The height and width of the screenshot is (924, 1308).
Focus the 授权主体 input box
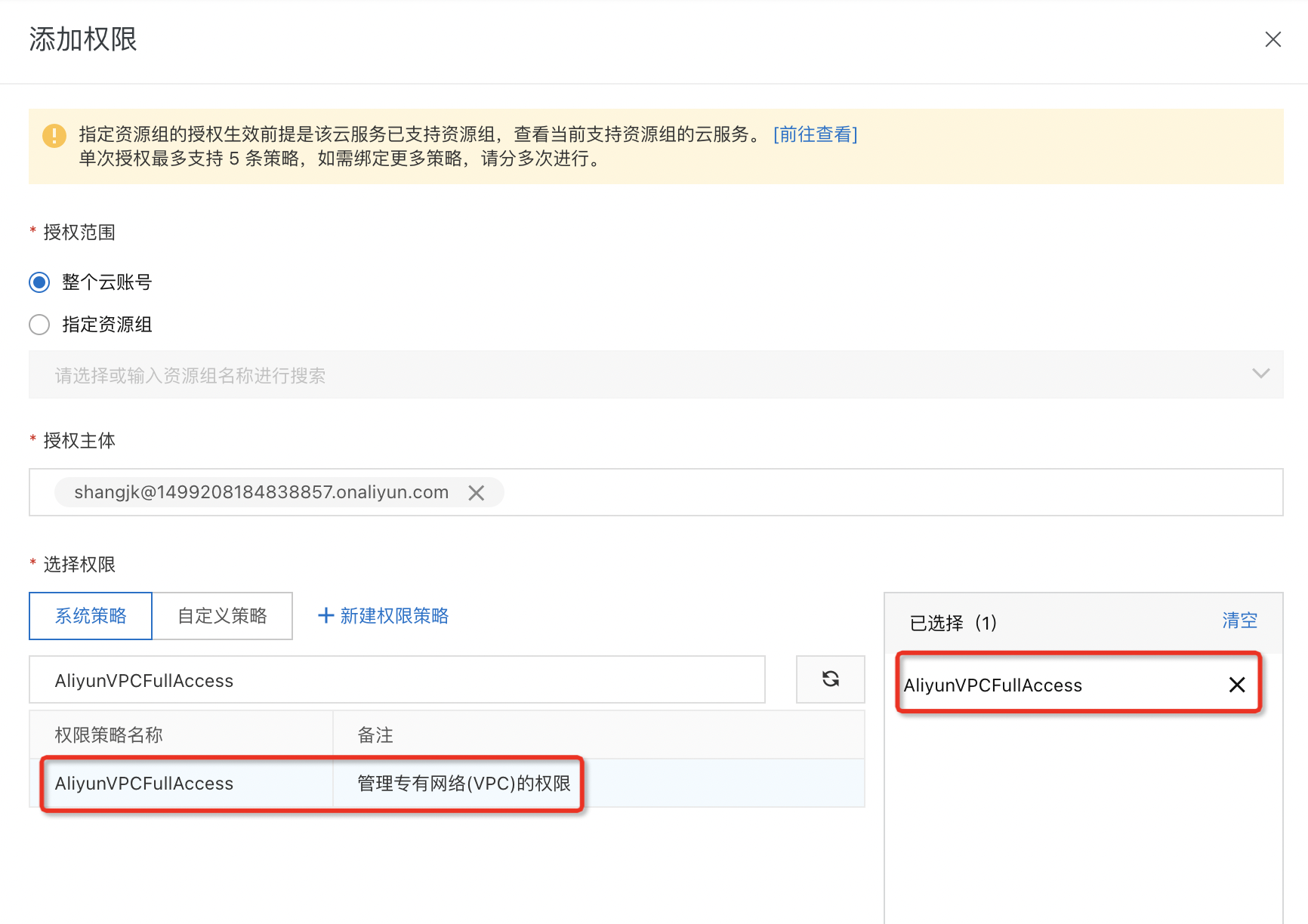pyautogui.click(x=656, y=492)
